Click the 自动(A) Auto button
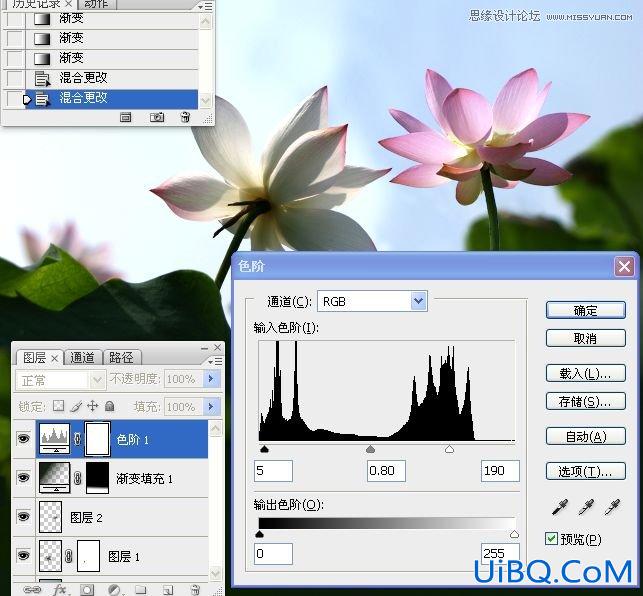The image size is (643, 596). tap(585, 436)
